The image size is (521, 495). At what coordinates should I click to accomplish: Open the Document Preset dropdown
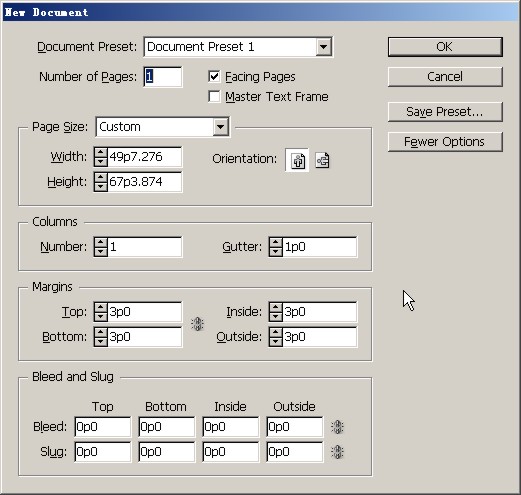click(x=323, y=47)
